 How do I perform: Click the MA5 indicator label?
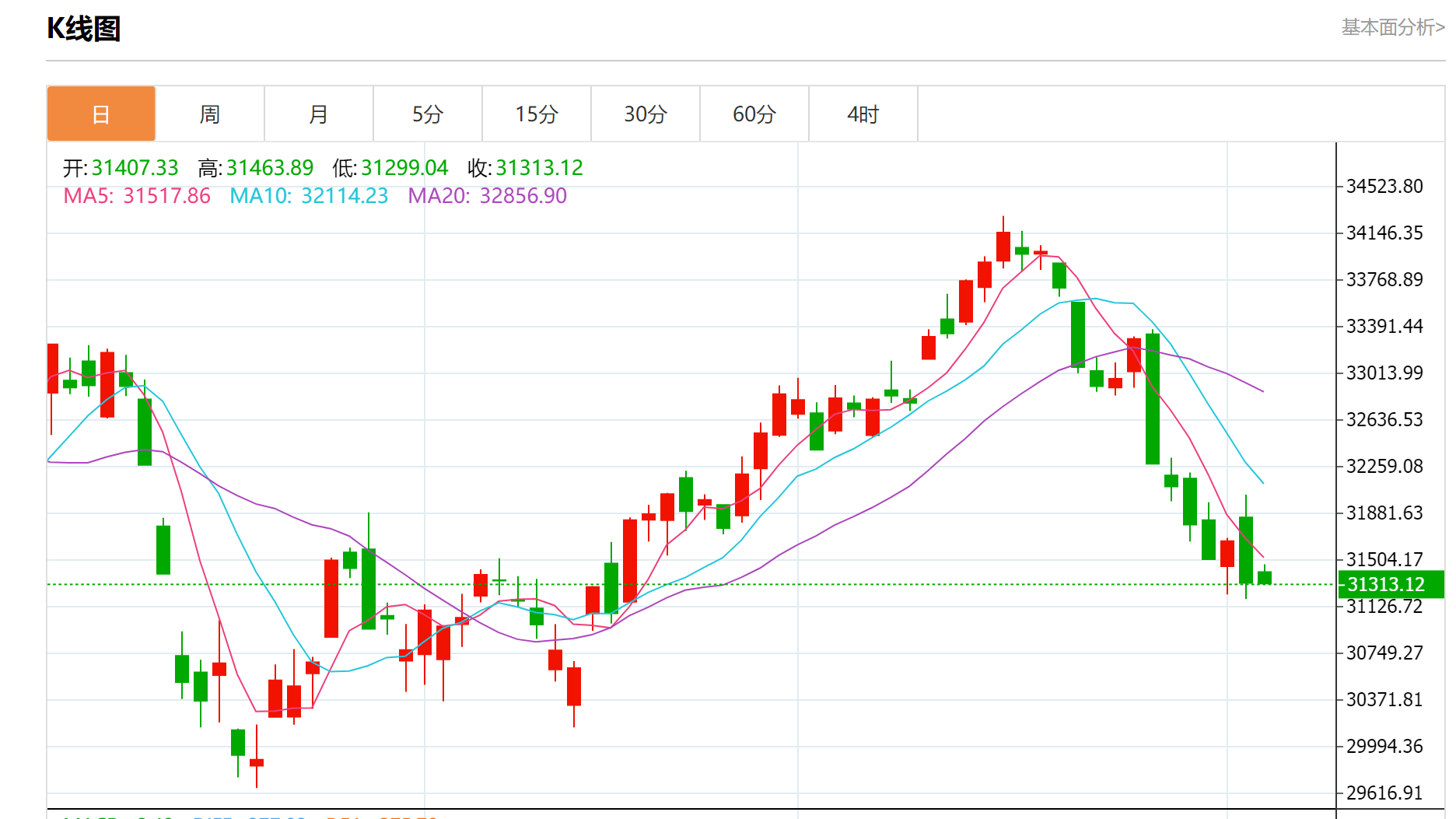[x=137, y=196]
